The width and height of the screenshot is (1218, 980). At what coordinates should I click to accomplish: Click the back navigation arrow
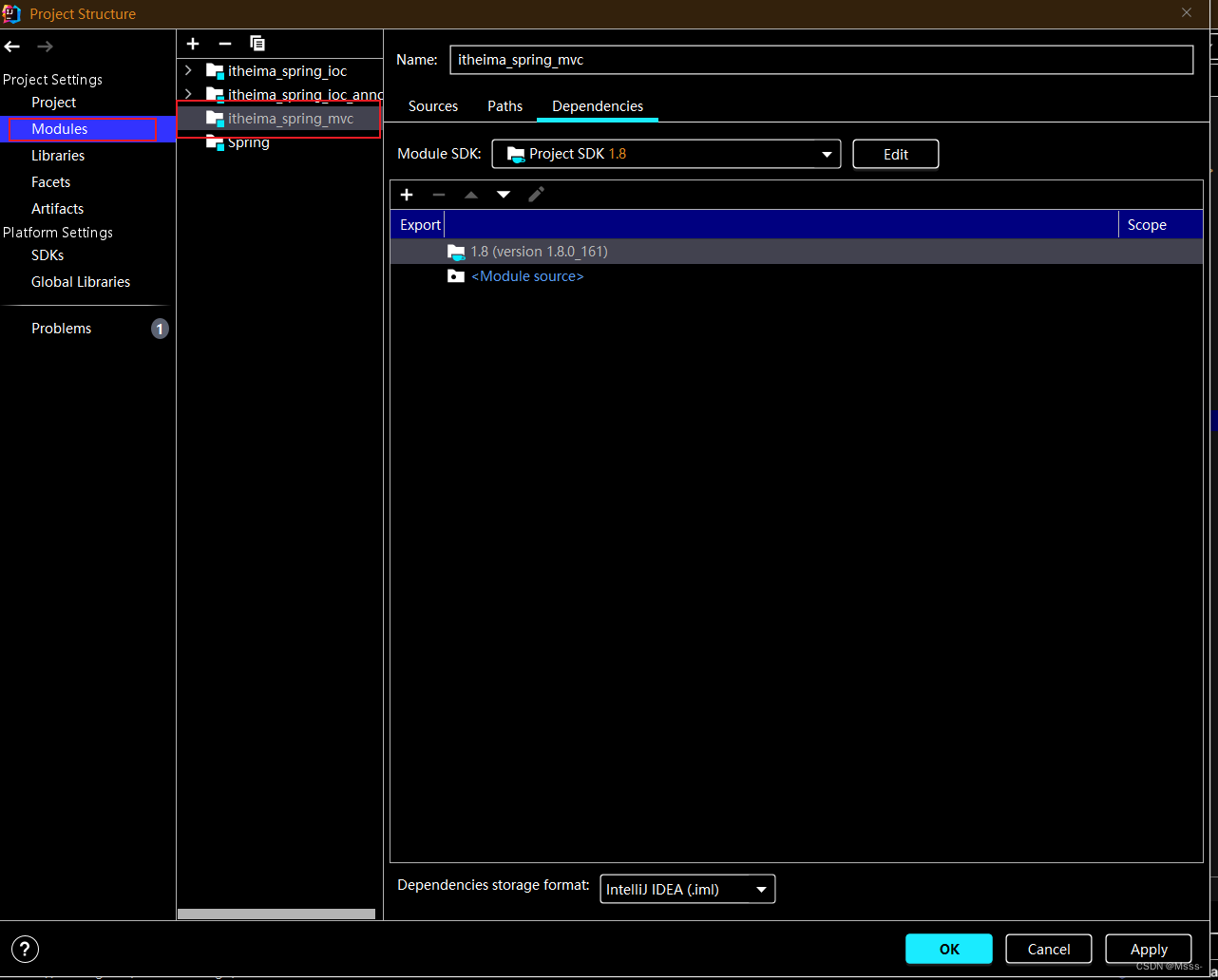[12, 46]
